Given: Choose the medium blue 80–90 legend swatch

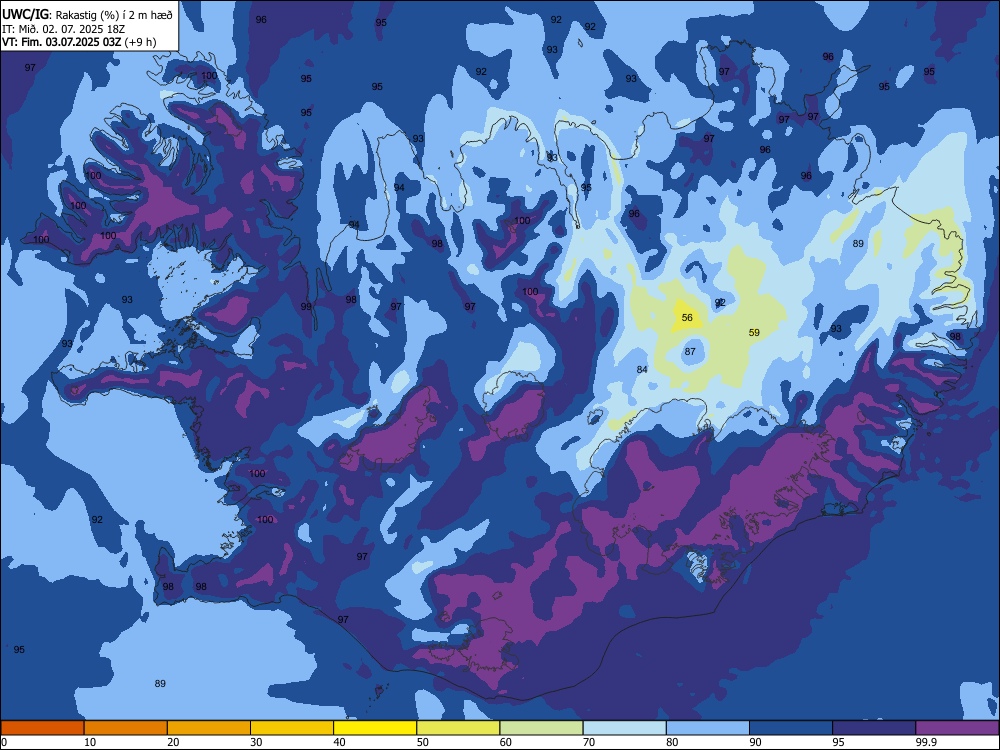Looking at the screenshot, I should pyautogui.click(x=708, y=728).
